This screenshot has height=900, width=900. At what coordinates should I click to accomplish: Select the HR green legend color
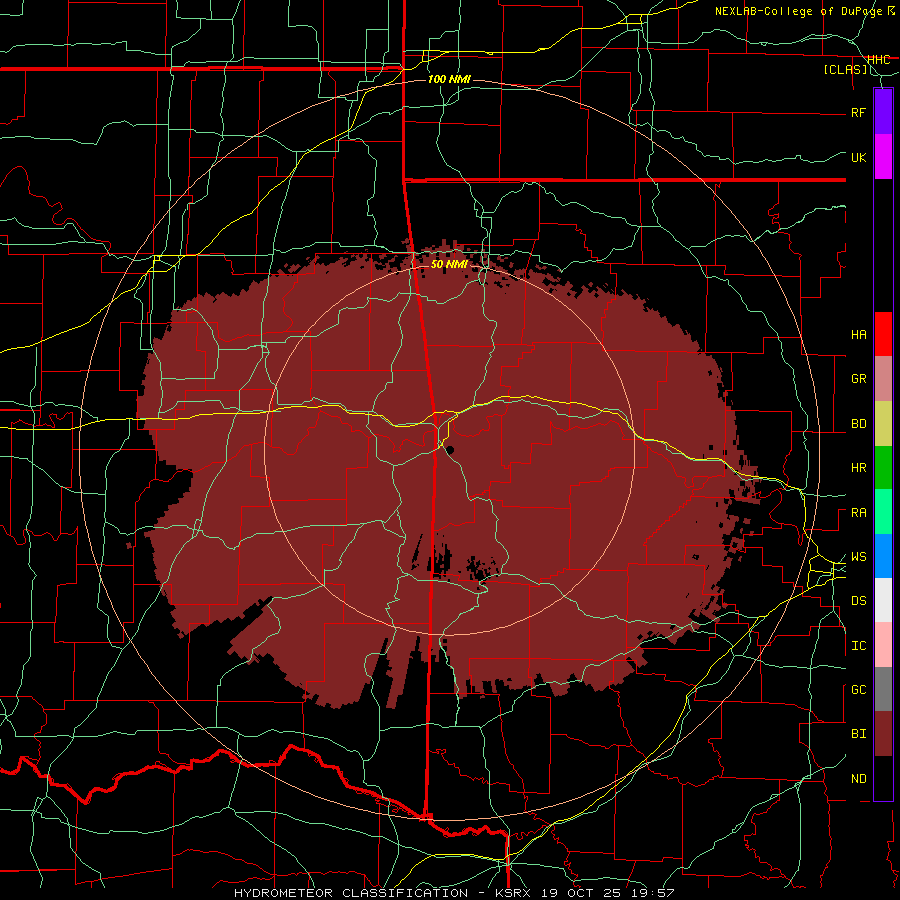click(x=883, y=468)
